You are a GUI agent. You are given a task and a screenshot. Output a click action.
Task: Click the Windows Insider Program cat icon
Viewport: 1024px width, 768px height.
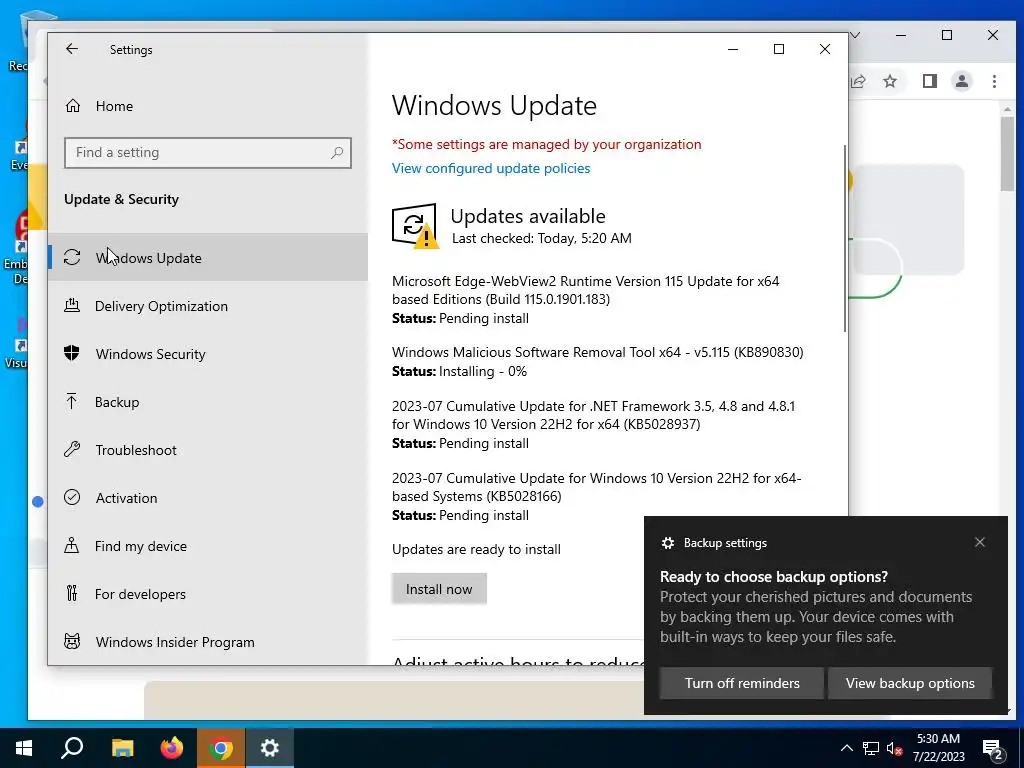pos(72,641)
